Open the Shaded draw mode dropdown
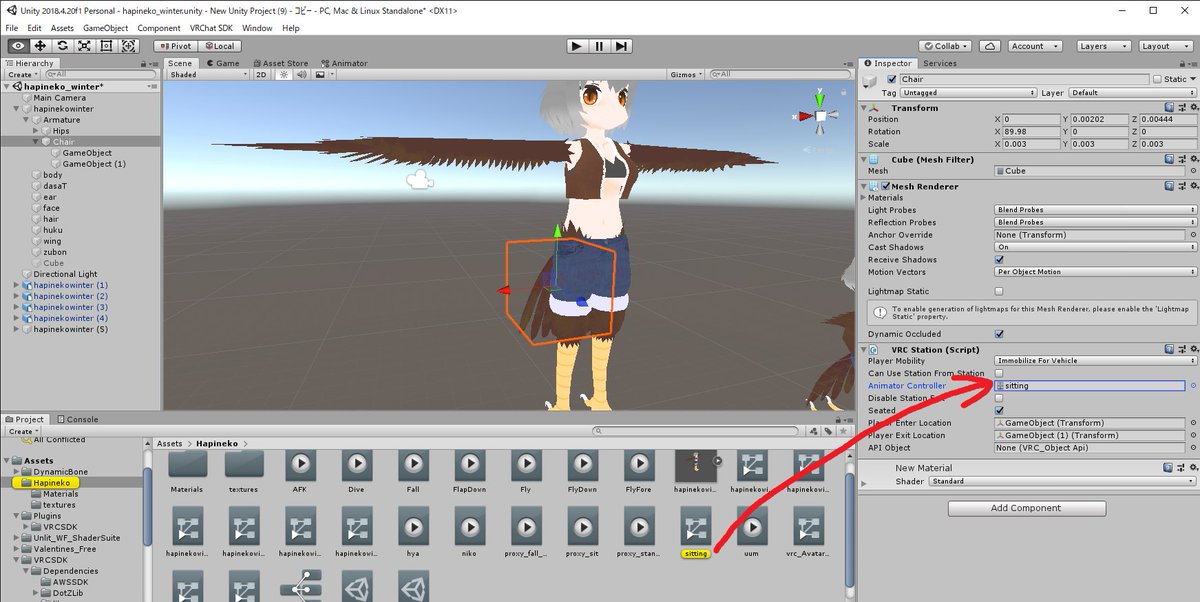The height and width of the screenshot is (602, 1200). 208,75
